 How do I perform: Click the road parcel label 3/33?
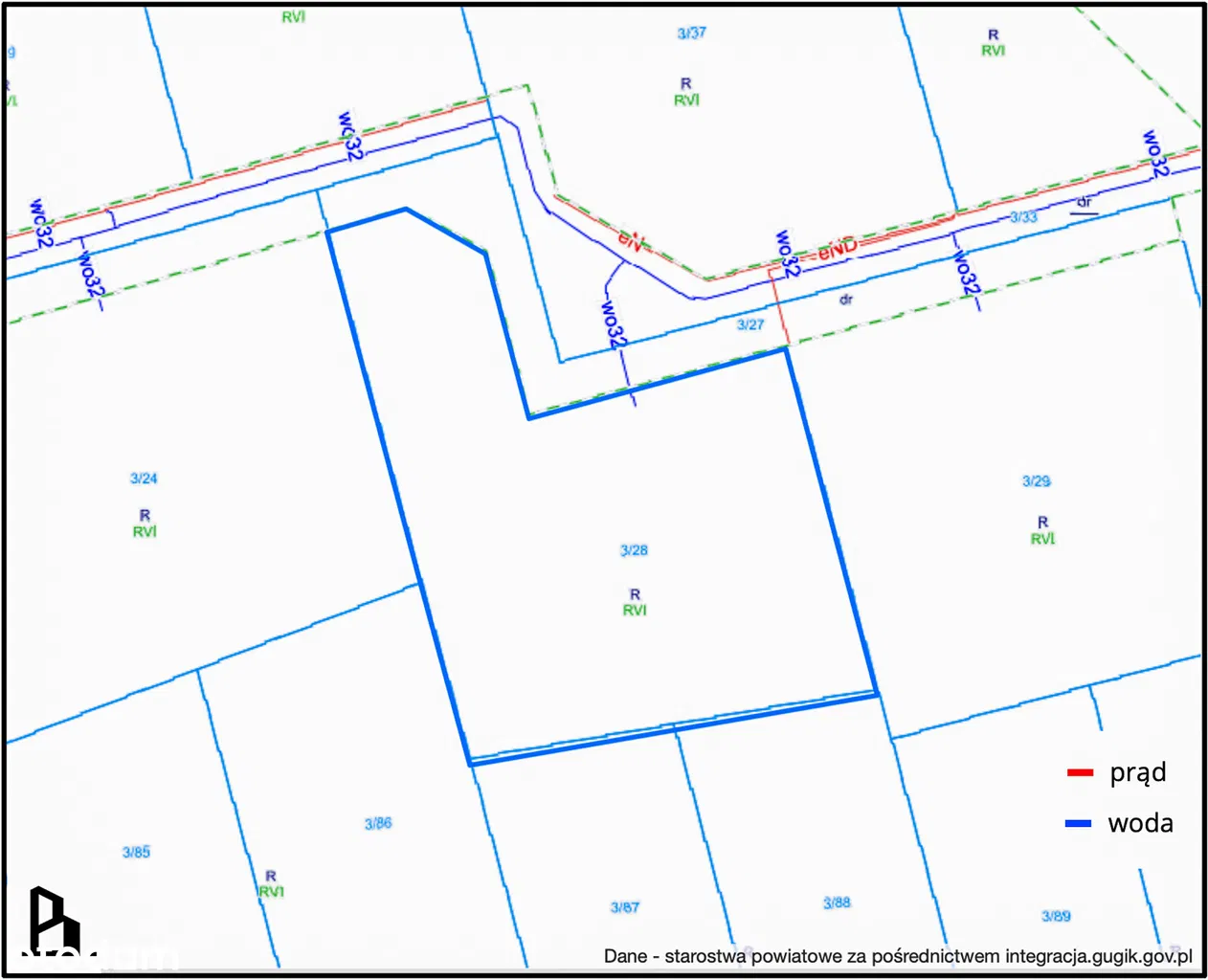tap(1023, 217)
